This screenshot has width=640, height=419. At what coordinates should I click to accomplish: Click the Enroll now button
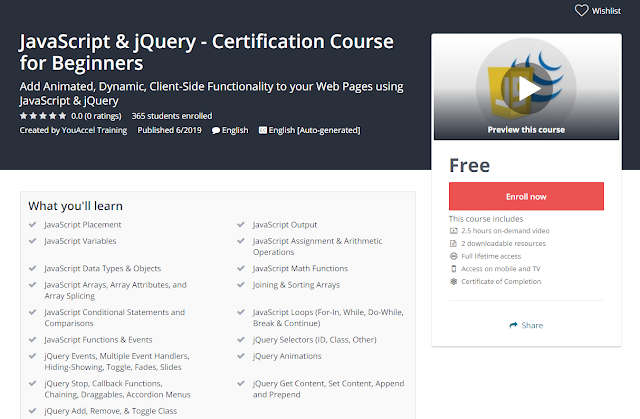pyautogui.click(x=526, y=196)
